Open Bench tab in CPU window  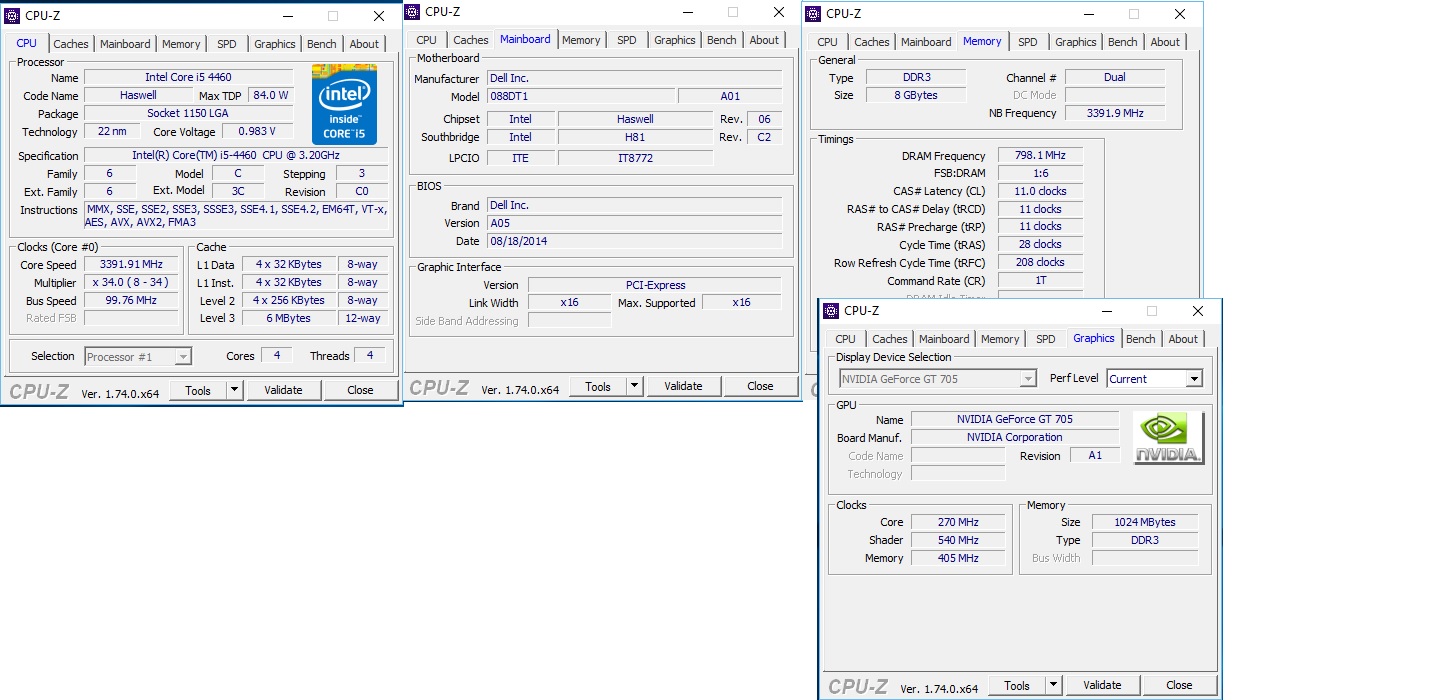(322, 44)
